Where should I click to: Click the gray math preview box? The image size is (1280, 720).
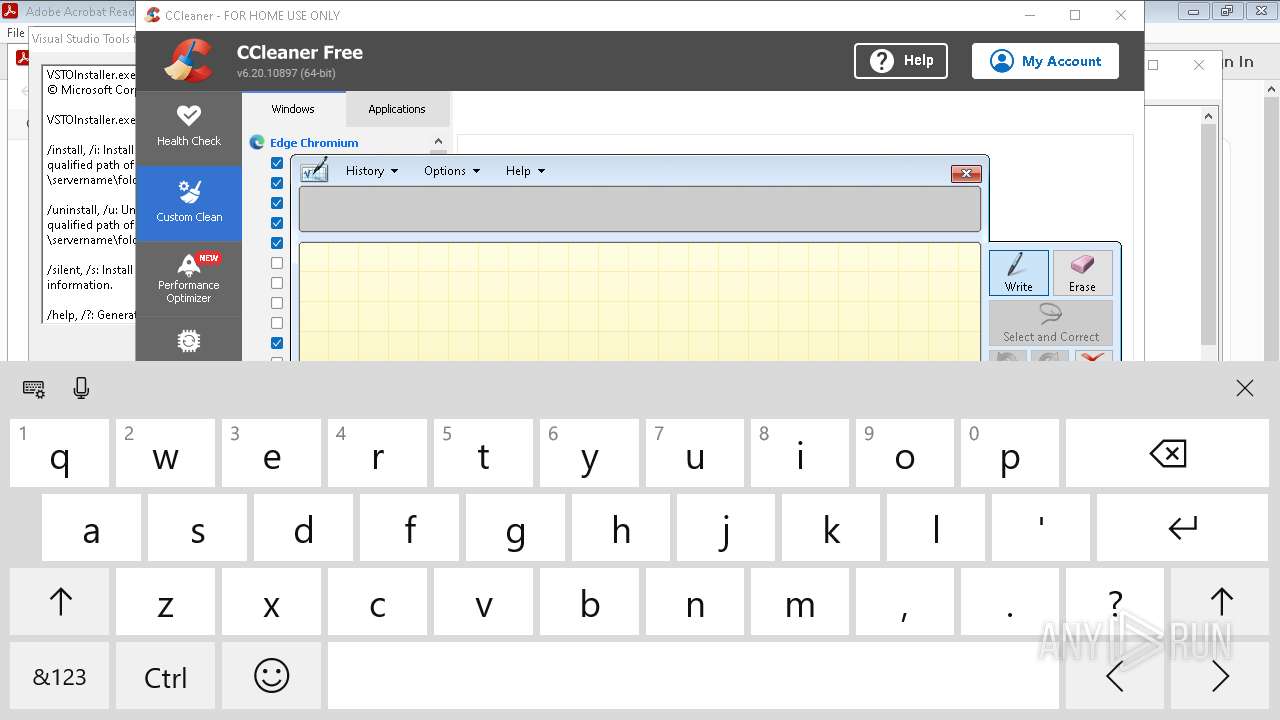pyautogui.click(x=640, y=209)
